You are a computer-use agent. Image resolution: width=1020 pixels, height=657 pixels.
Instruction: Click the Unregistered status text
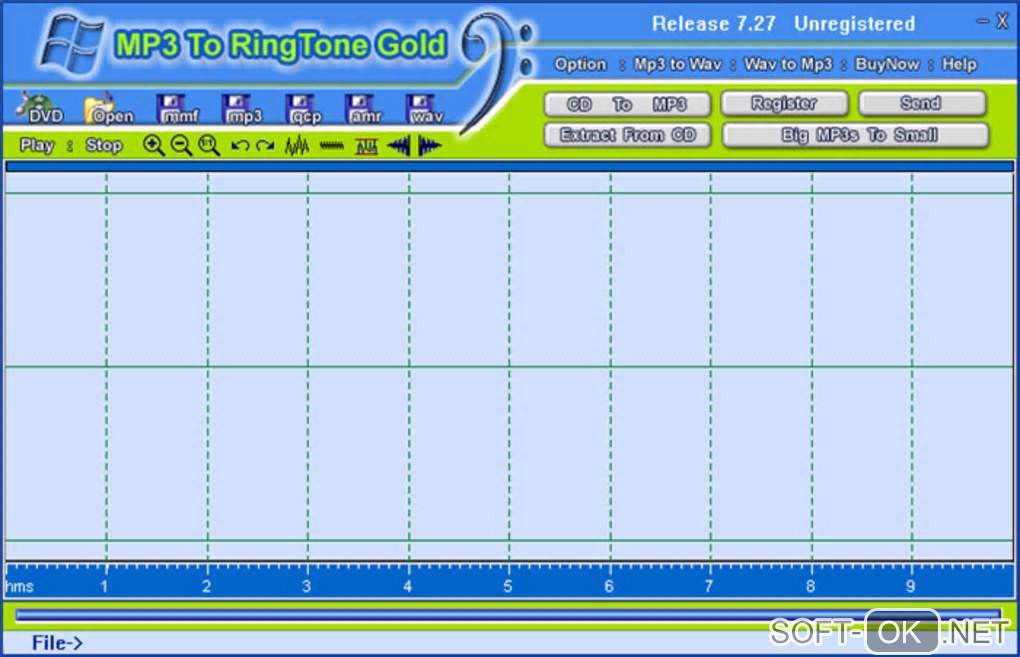[x=855, y=24]
